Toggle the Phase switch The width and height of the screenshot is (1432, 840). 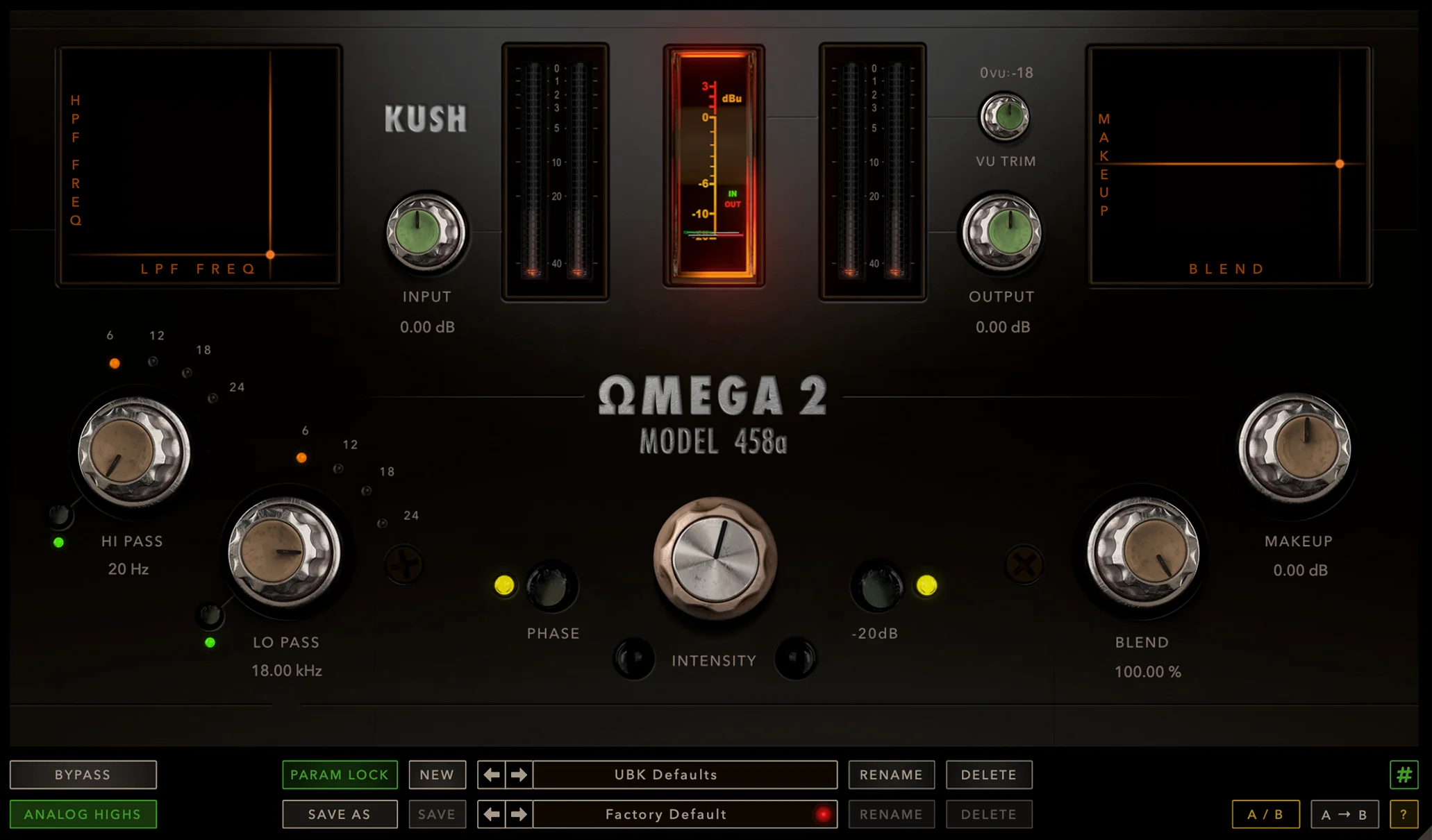click(x=551, y=587)
